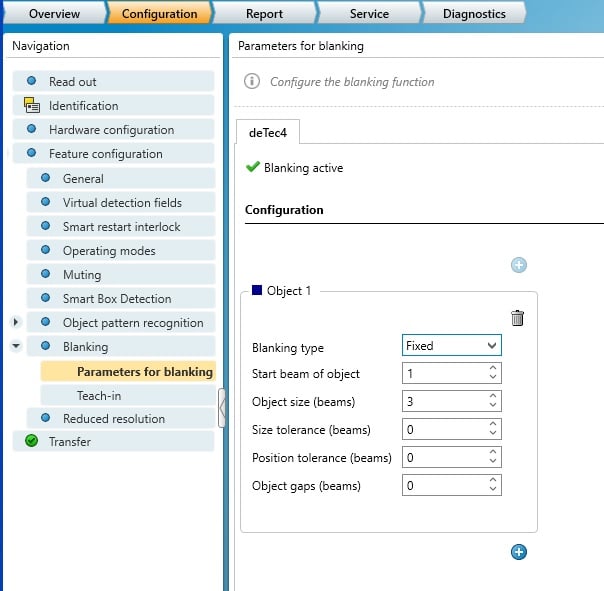Select Operating modes in the navigation
604x591 pixels.
click(x=121, y=250)
